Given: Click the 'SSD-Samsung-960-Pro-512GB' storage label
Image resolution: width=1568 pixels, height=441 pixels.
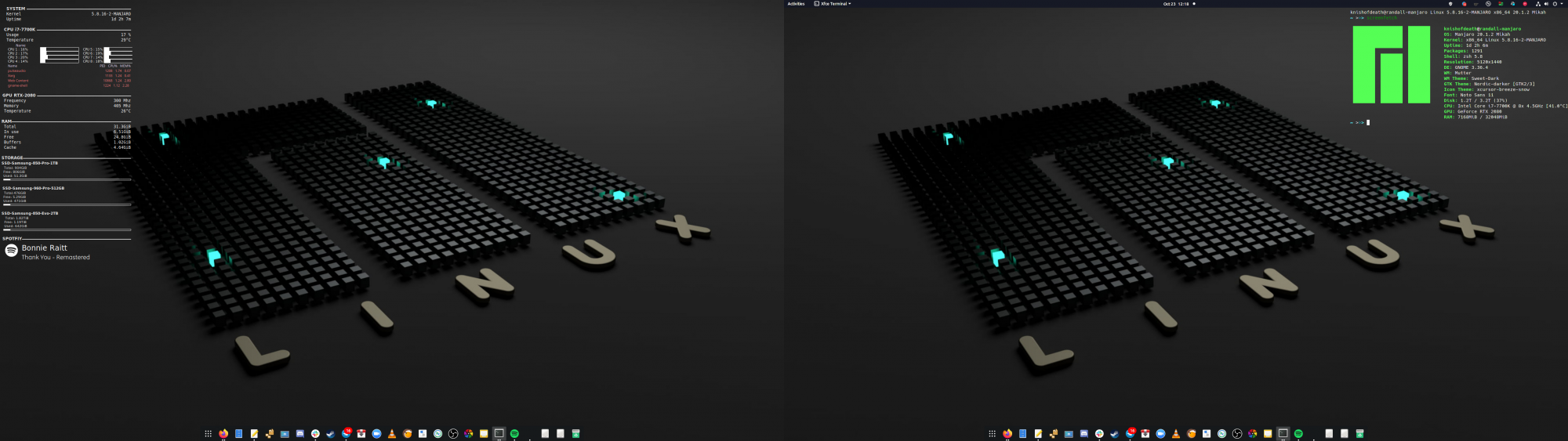Looking at the screenshot, I should [33, 188].
